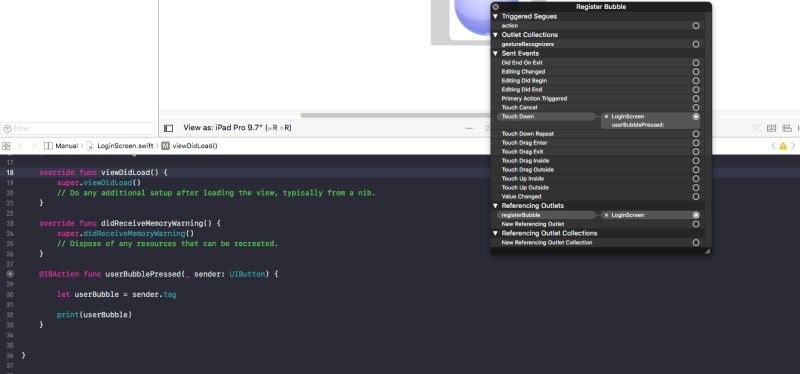This screenshot has width=800, height=374.
Task: Select the LoginScreen userBubblePressed: connection
Action: click(651, 121)
